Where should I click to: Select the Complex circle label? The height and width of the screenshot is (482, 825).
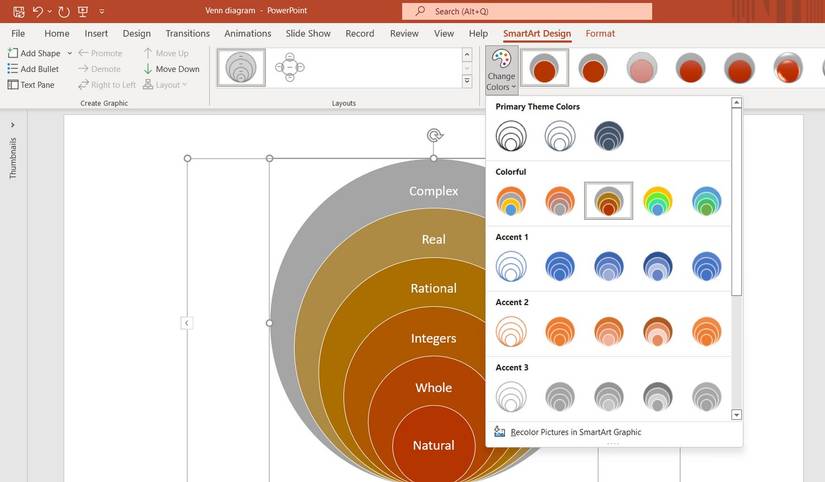[434, 191]
